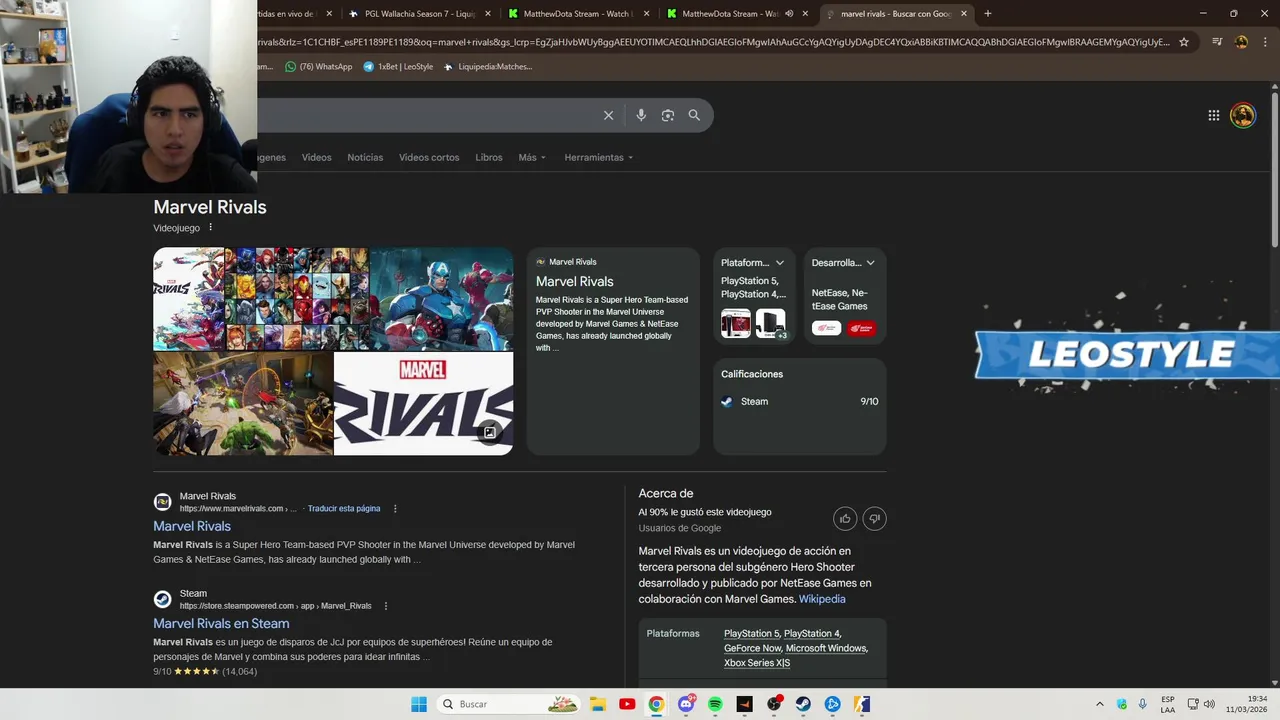Clear the Google search box with X

608,115
